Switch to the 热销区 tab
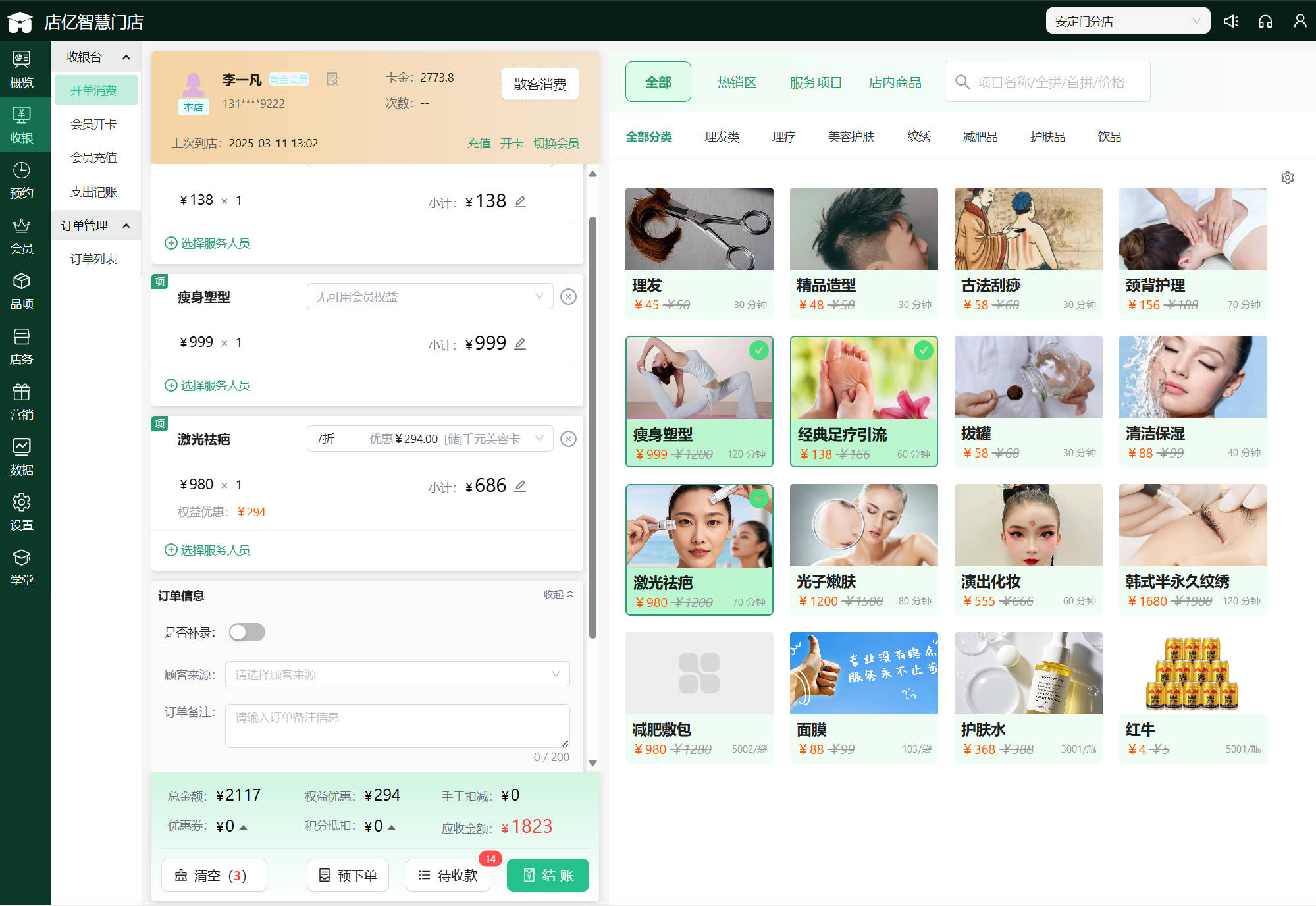This screenshot has height=906, width=1316. (x=737, y=82)
